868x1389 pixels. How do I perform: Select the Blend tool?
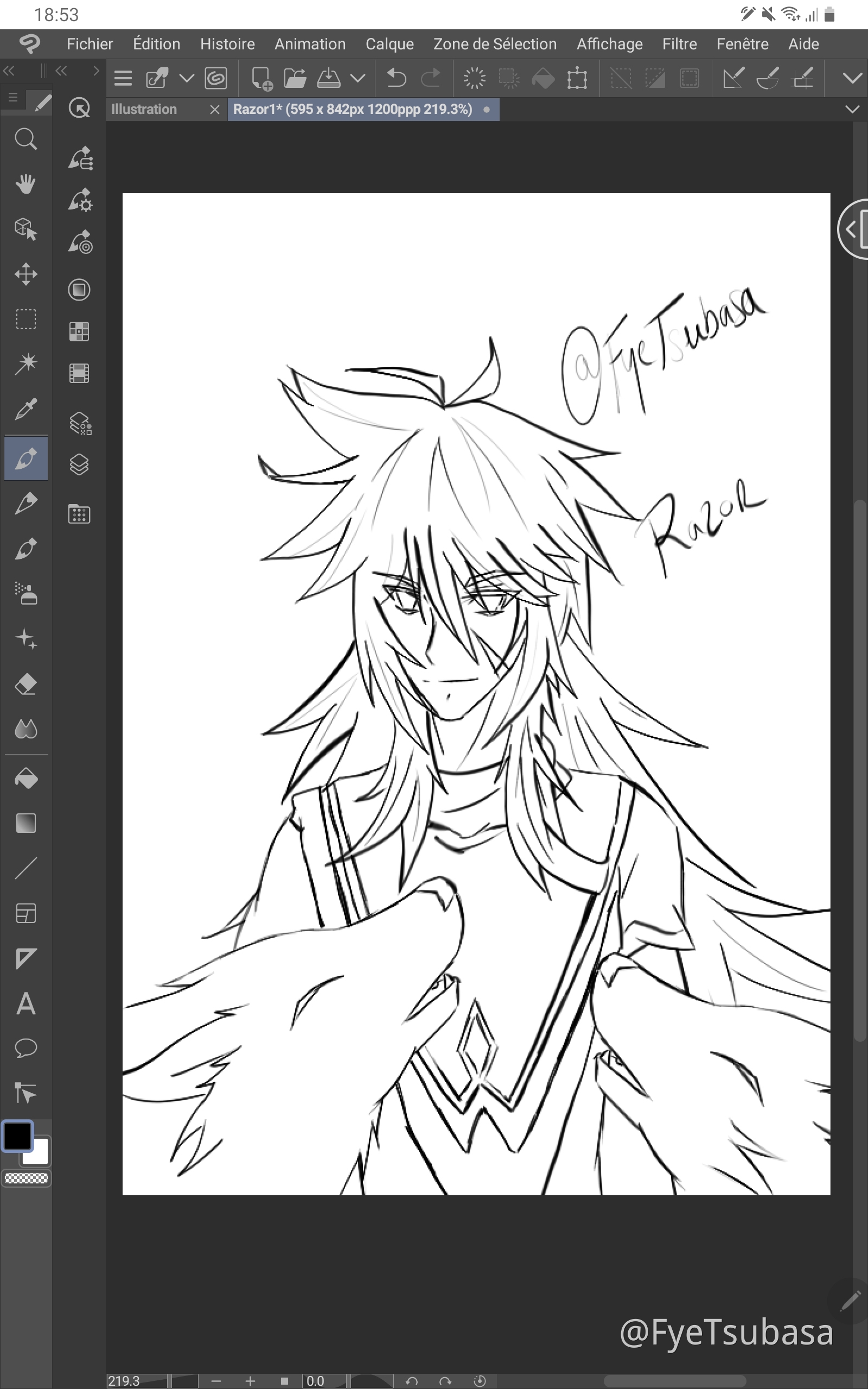point(26,729)
